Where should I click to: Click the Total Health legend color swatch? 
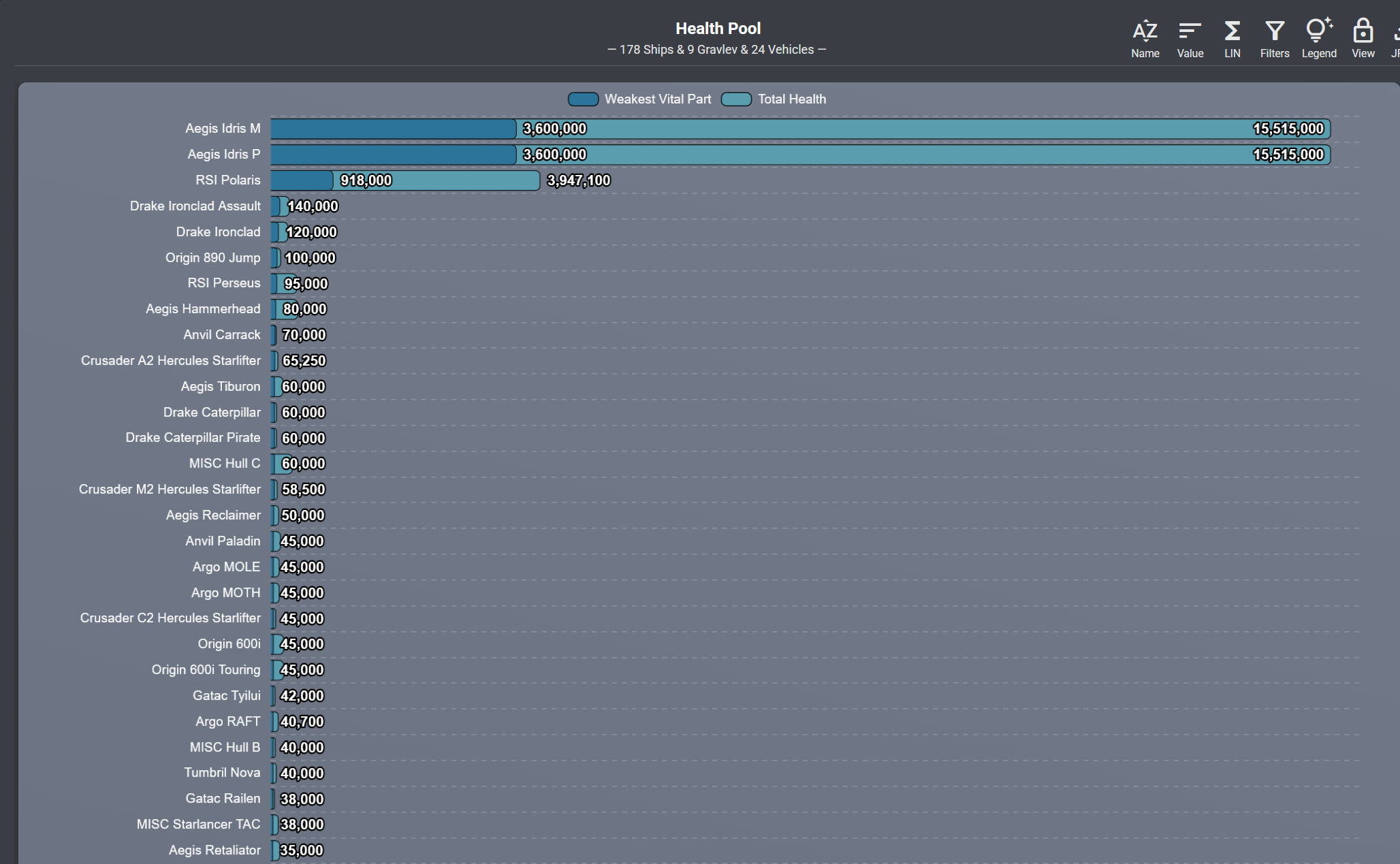click(736, 99)
